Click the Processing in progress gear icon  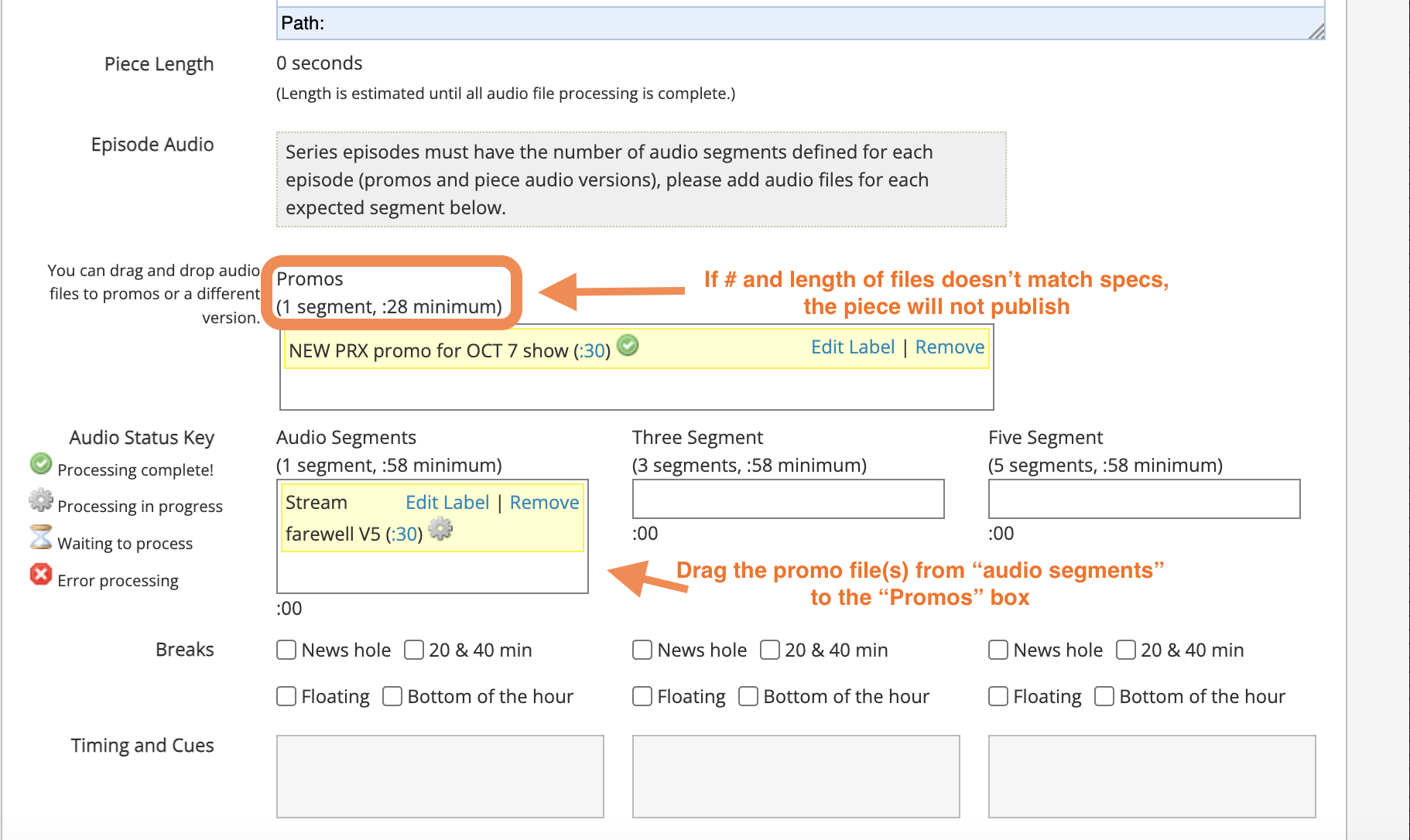pos(41,500)
